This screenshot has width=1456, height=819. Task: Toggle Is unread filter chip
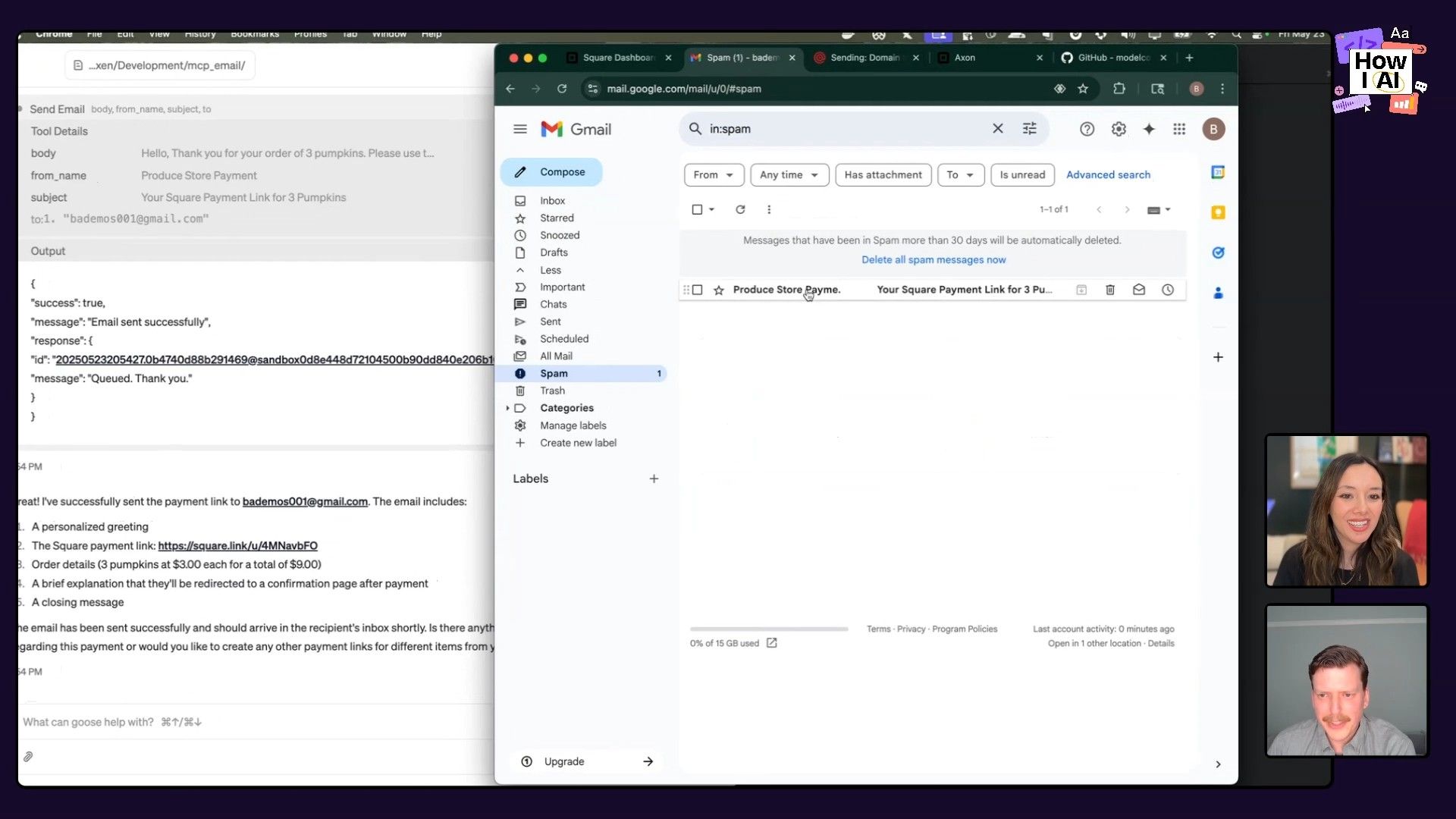[1022, 174]
